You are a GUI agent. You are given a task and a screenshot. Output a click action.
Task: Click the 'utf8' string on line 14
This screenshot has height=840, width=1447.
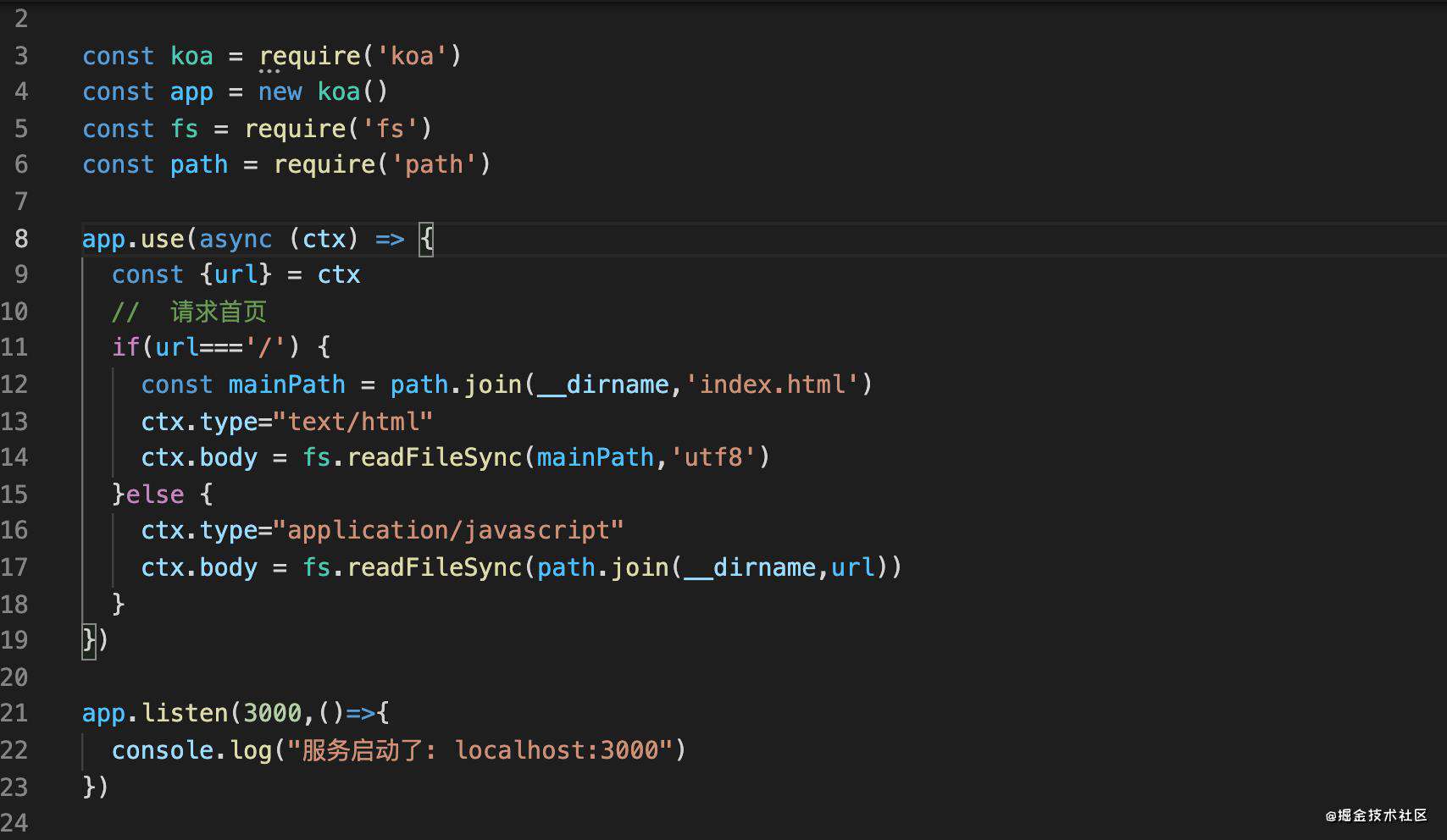click(713, 457)
